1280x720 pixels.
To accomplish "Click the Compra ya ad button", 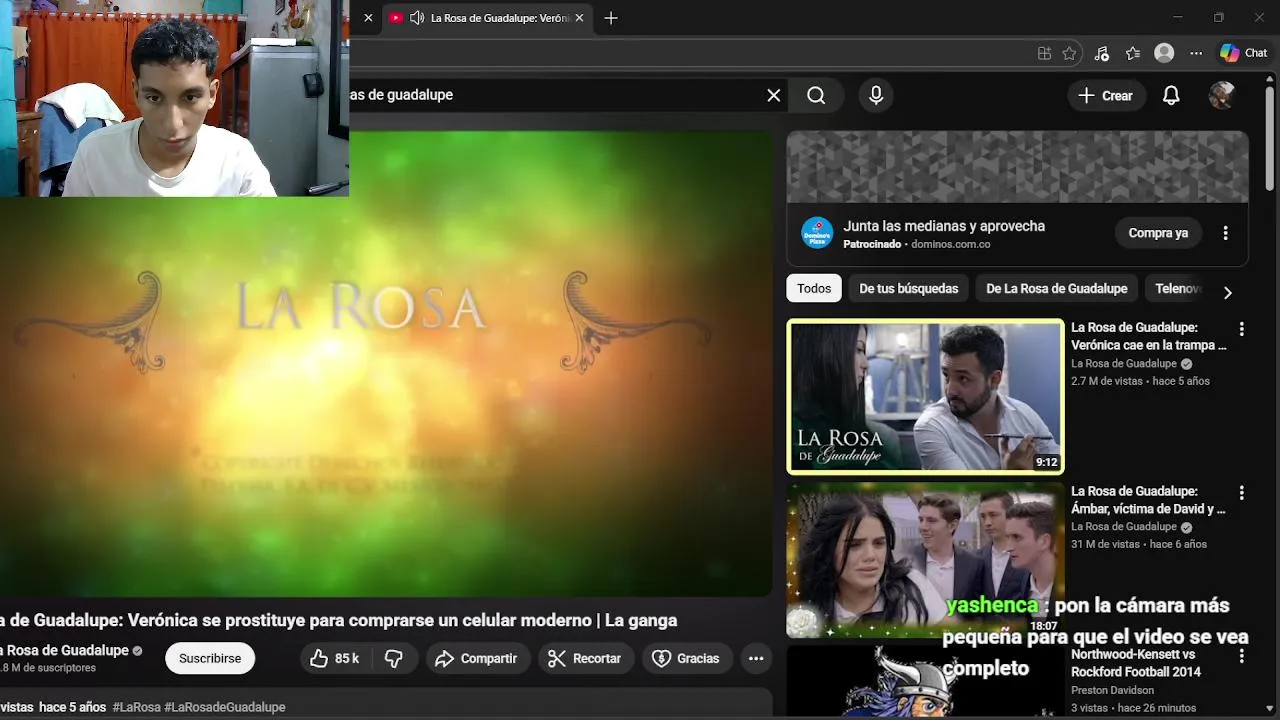I will click(x=1158, y=233).
